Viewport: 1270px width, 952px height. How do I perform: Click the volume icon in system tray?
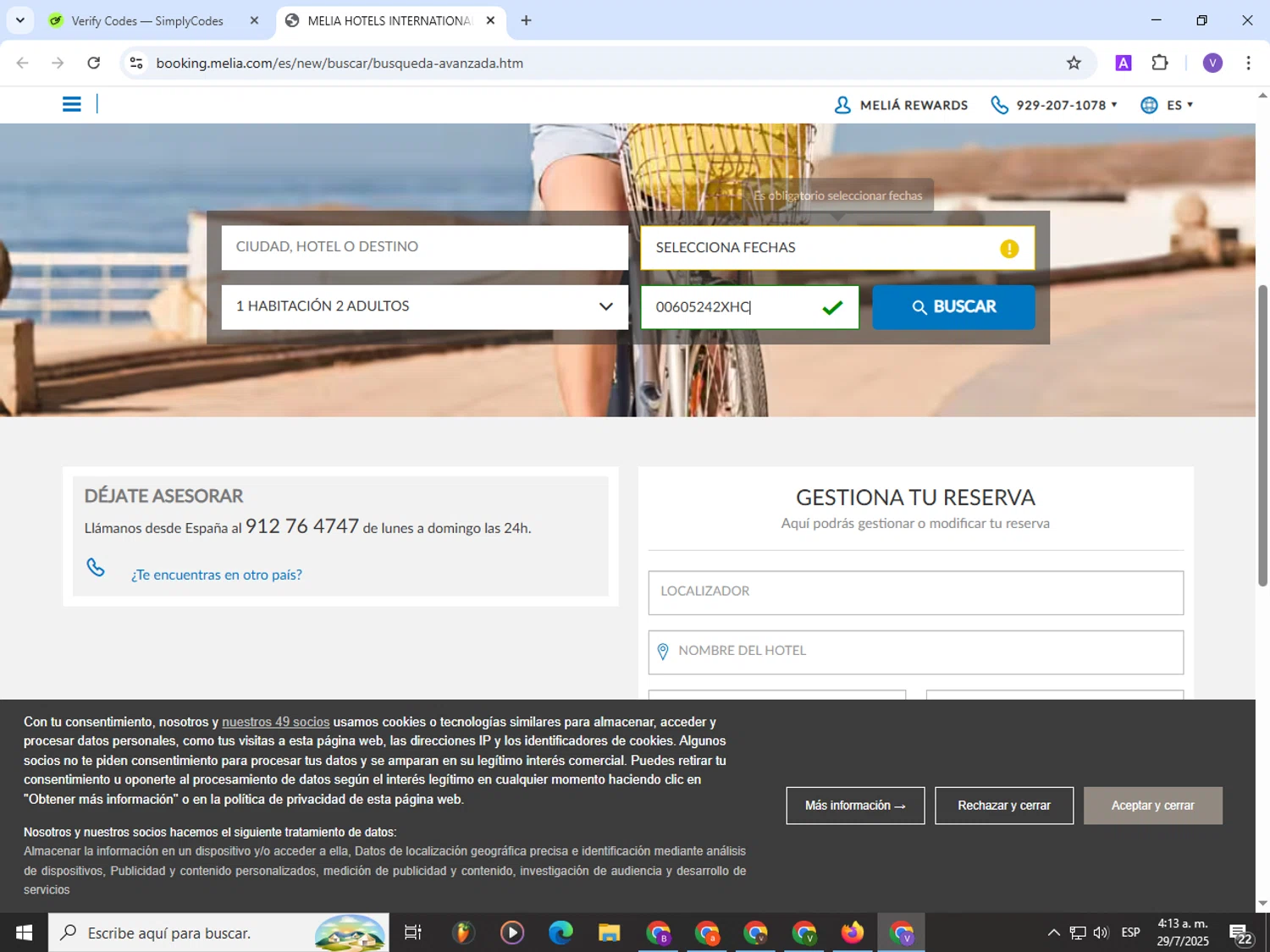1101,933
